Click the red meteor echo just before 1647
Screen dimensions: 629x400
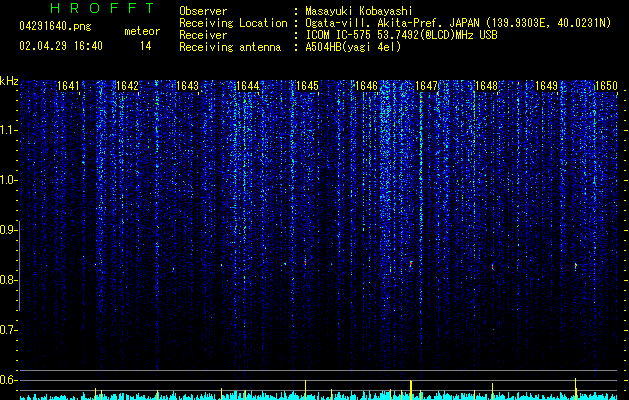[411, 264]
